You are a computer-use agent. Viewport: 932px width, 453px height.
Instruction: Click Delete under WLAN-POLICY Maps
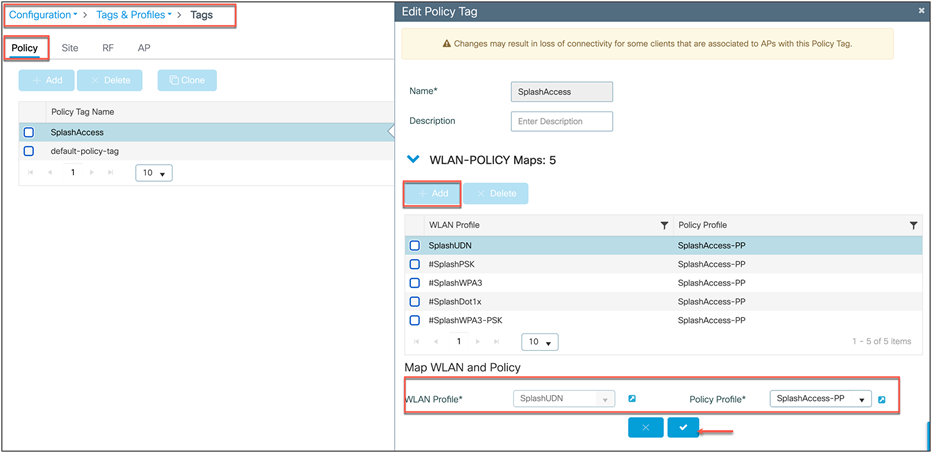[x=496, y=194]
